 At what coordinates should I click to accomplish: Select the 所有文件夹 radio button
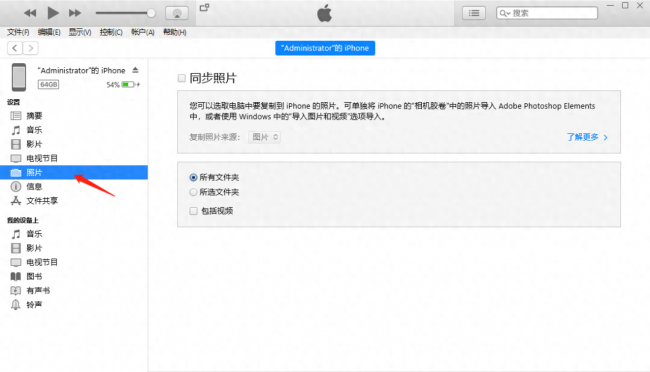point(193,177)
